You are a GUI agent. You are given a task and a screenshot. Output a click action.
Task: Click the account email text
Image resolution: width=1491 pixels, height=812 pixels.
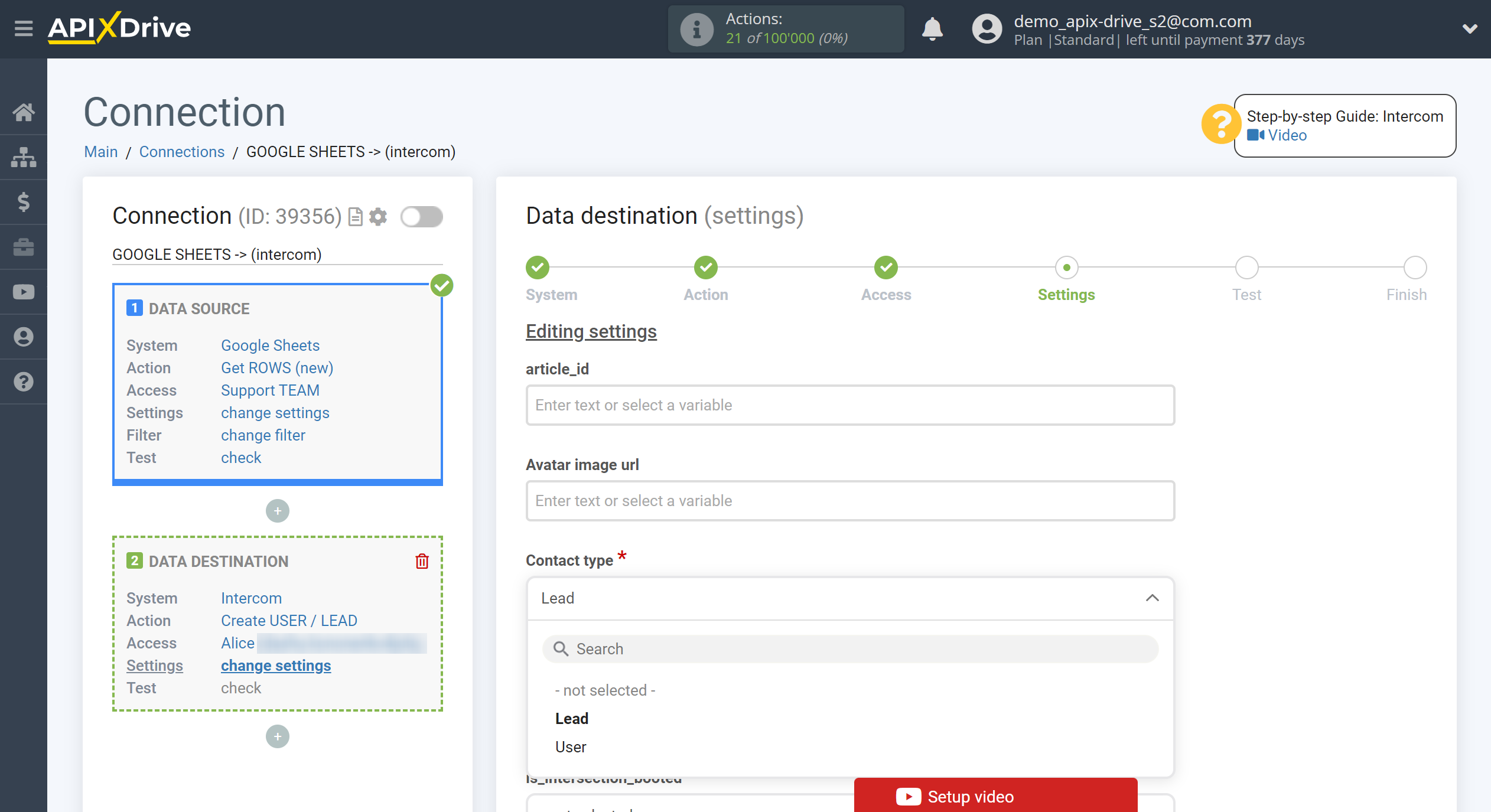[x=1132, y=21]
